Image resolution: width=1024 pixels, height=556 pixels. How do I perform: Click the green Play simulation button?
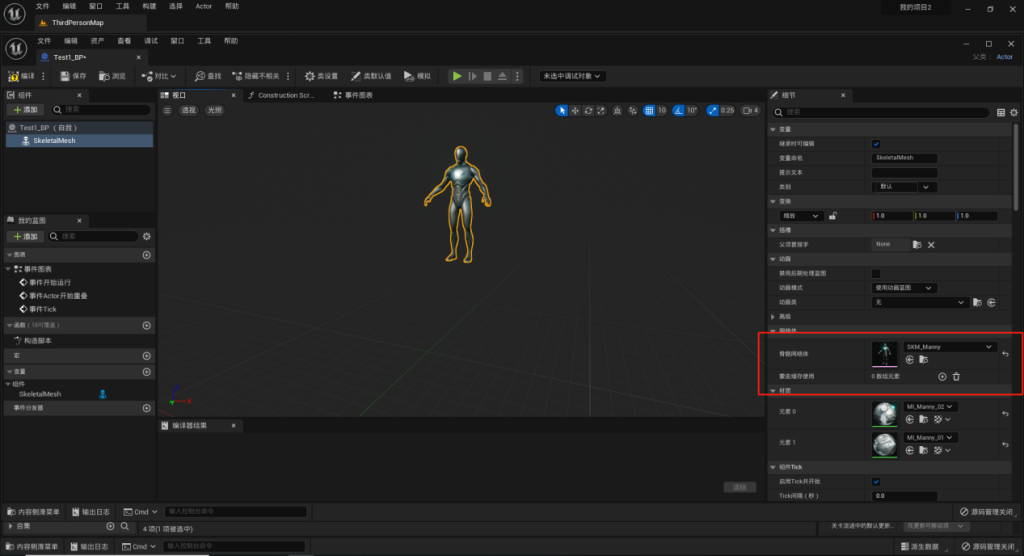[x=457, y=76]
